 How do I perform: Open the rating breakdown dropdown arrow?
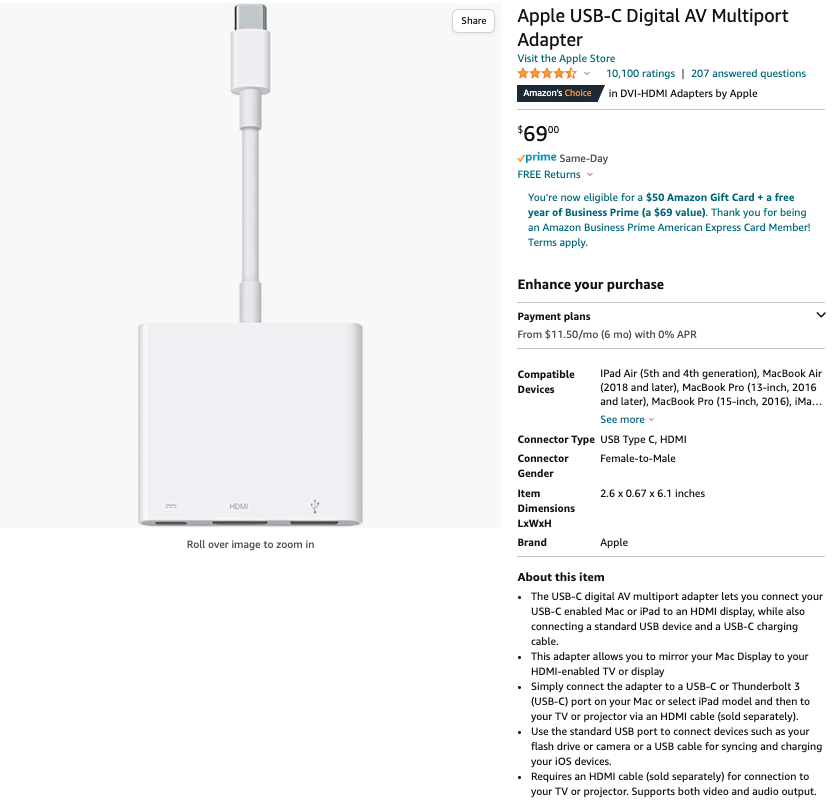coord(587,74)
